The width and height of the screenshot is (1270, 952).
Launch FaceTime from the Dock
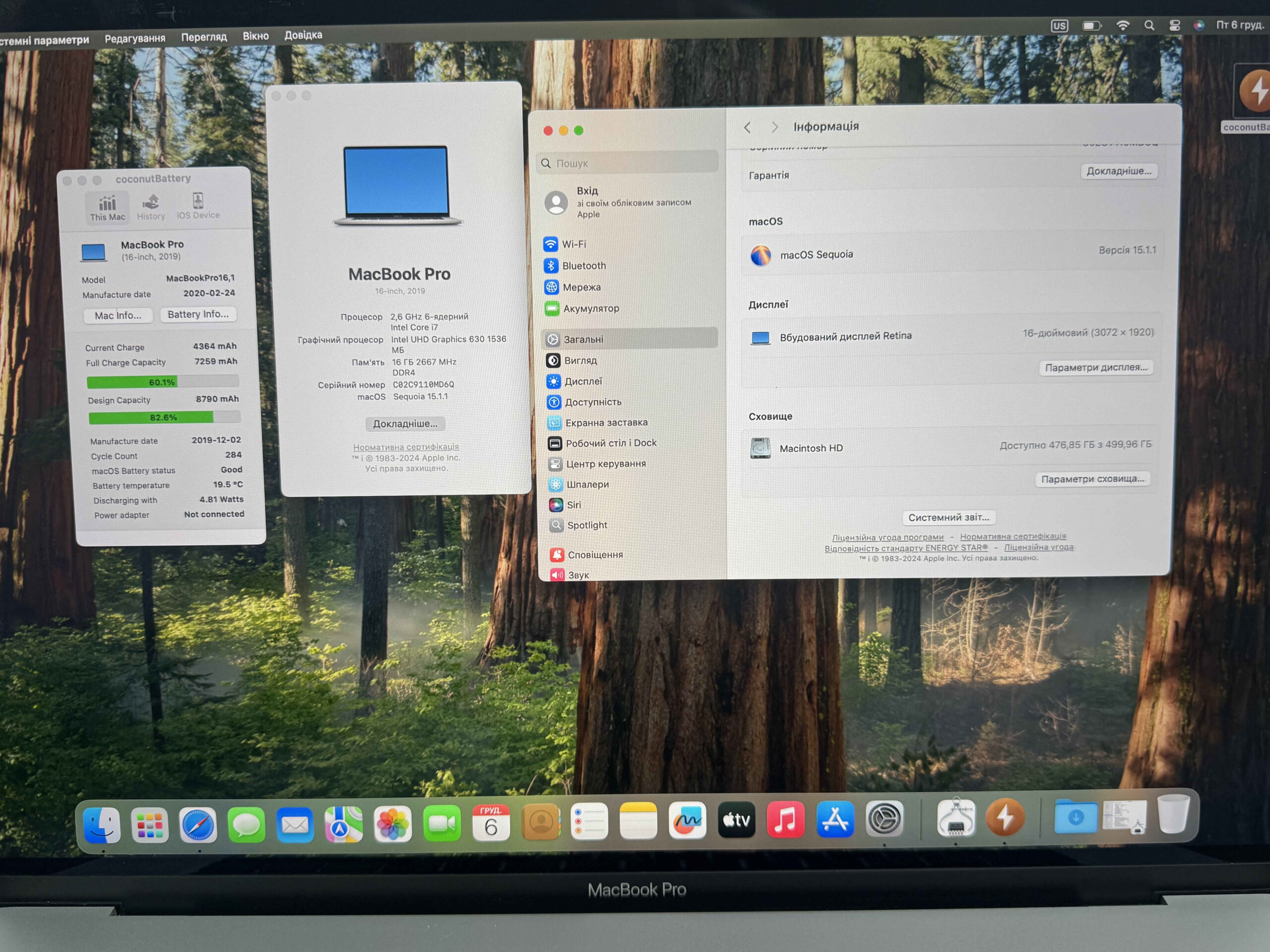point(442,823)
